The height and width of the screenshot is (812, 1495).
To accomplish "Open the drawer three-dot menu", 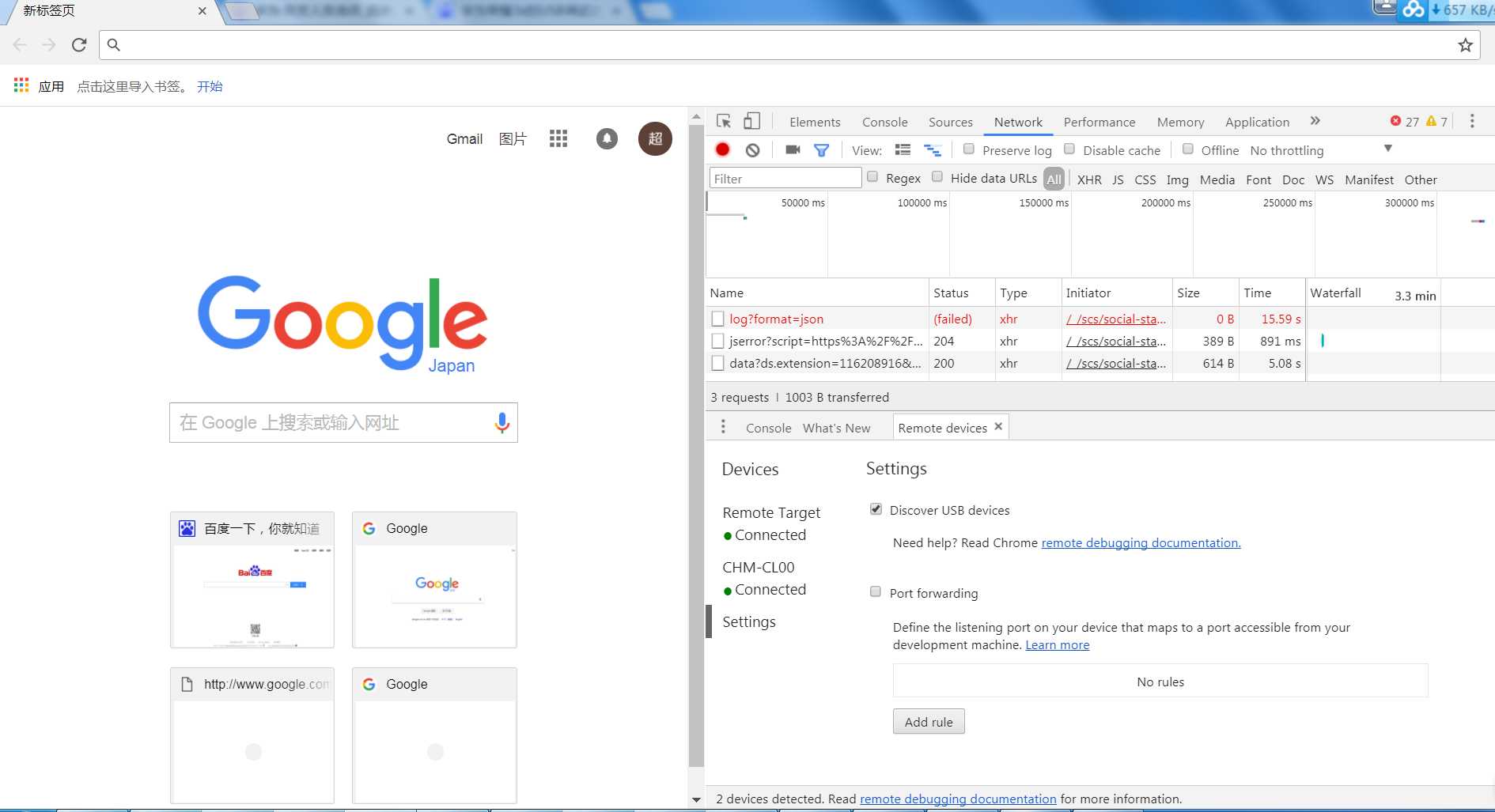I will coord(723,427).
